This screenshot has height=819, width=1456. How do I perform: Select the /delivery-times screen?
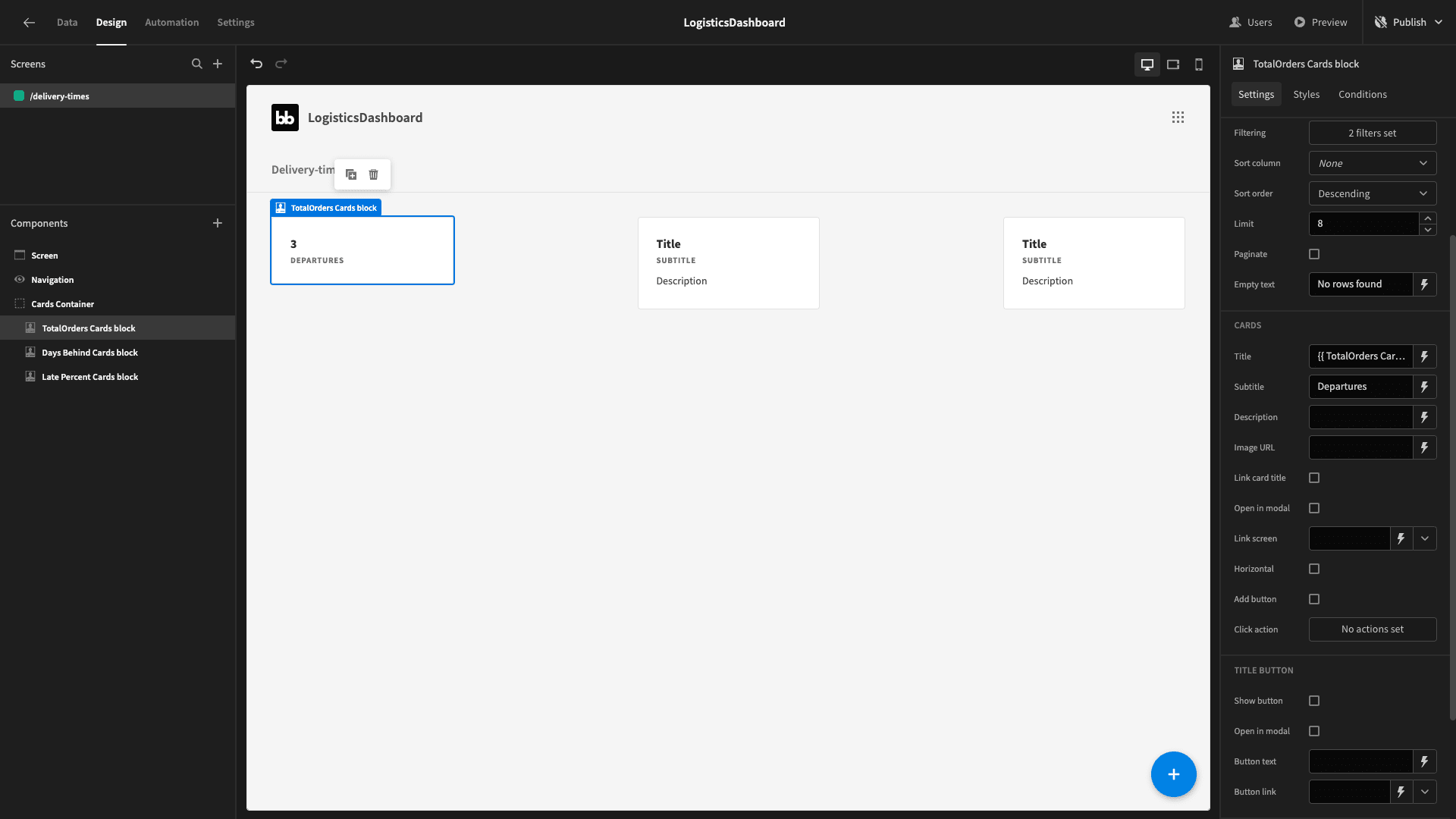tap(118, 96)
